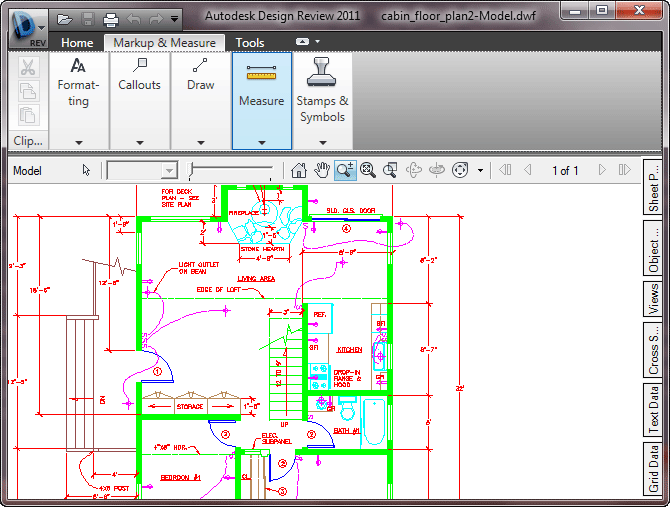Expand the Draw dropdown arrow
Image resolution: width=670 pixels, height=507 pixels.
[x=201, y=143]
